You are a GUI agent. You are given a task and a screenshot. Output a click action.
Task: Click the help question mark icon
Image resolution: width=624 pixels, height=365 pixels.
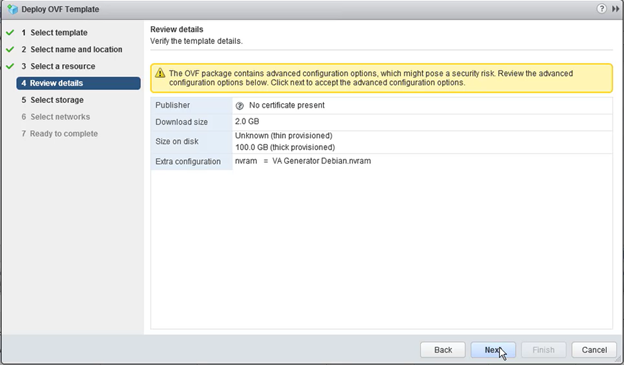(601, 9)
